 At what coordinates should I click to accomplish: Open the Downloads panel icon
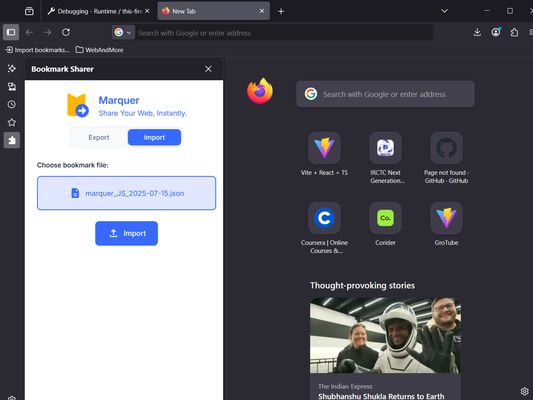tap(477, 33)
